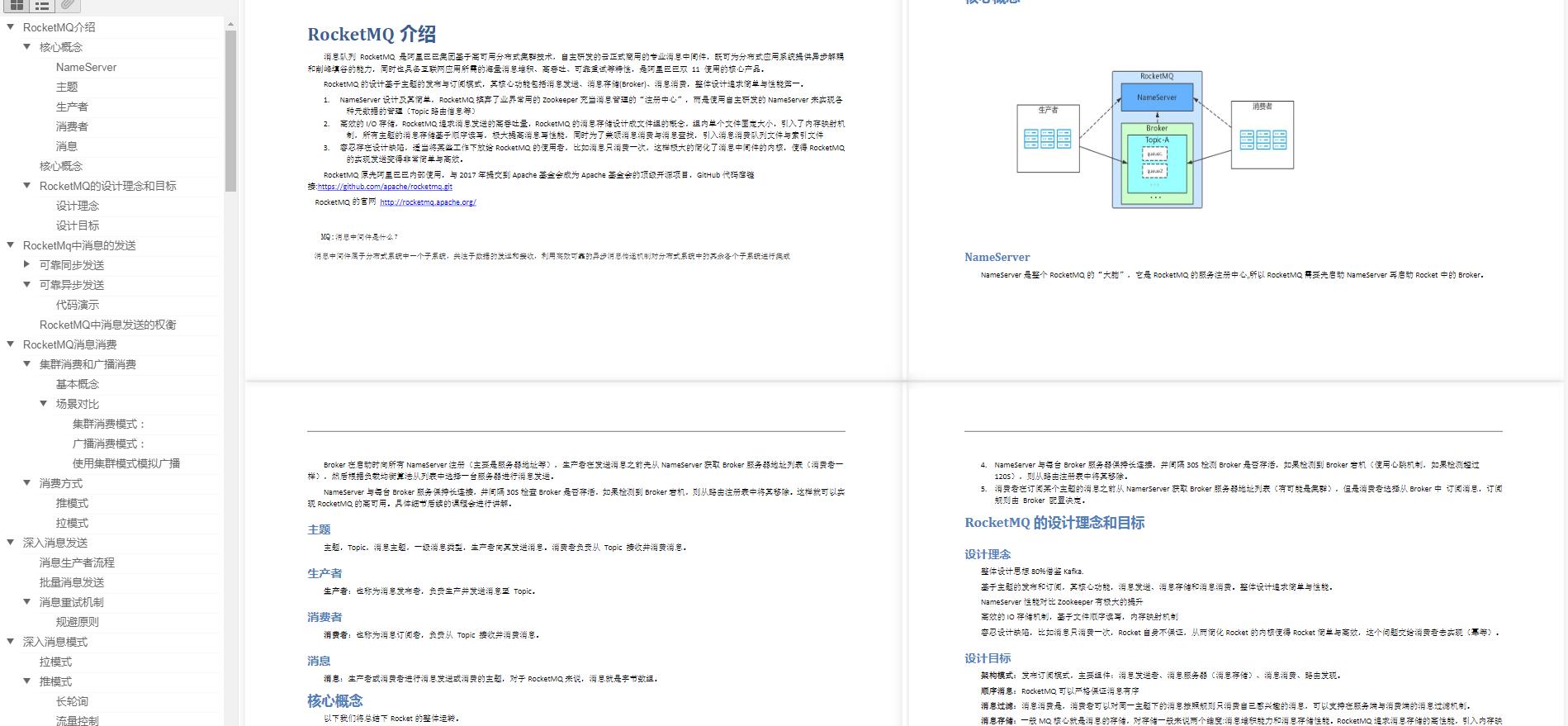Viewport: 1568px width, 726px height.
Task: Collapse the 可靠异步发送 item
Action: [27, 285]
